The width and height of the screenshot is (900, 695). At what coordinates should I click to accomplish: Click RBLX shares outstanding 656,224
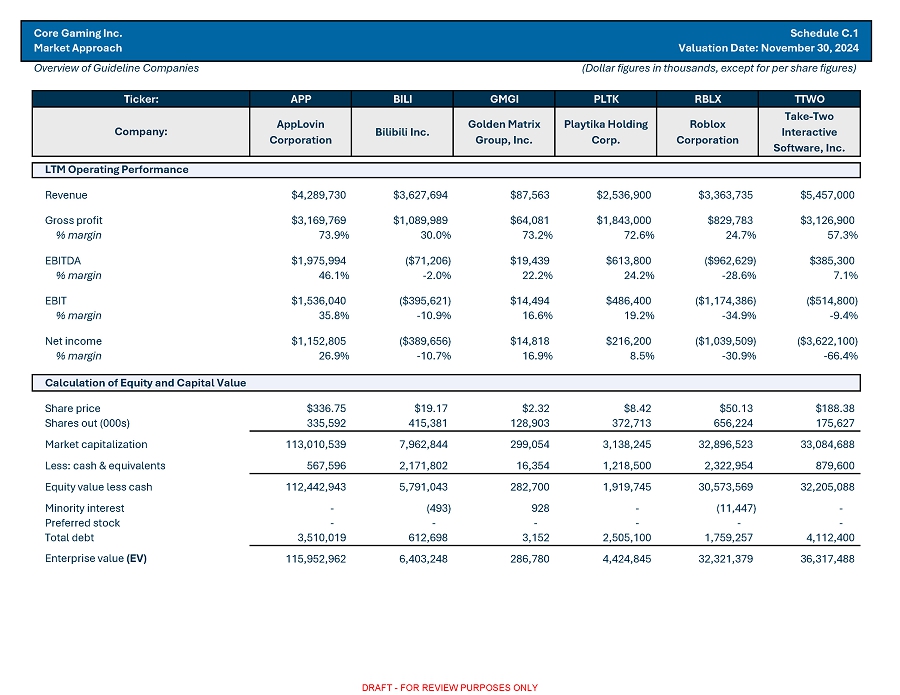pos(734,423)
